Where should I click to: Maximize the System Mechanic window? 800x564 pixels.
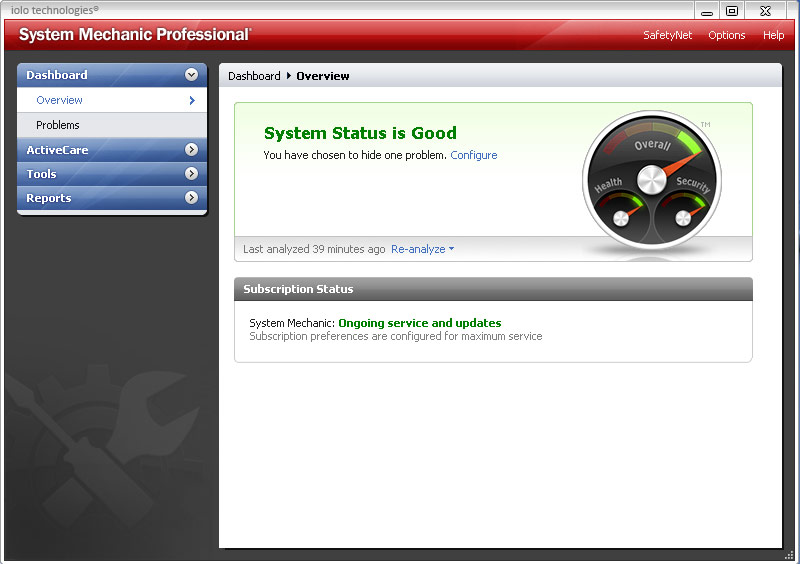[x=732, y=11]
